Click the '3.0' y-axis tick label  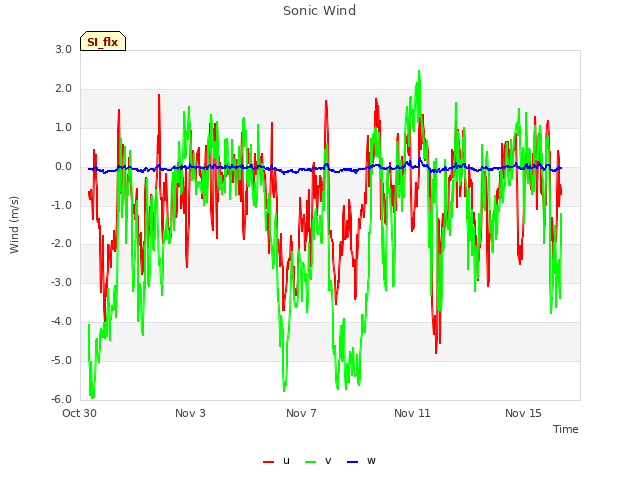pos(64,50)
